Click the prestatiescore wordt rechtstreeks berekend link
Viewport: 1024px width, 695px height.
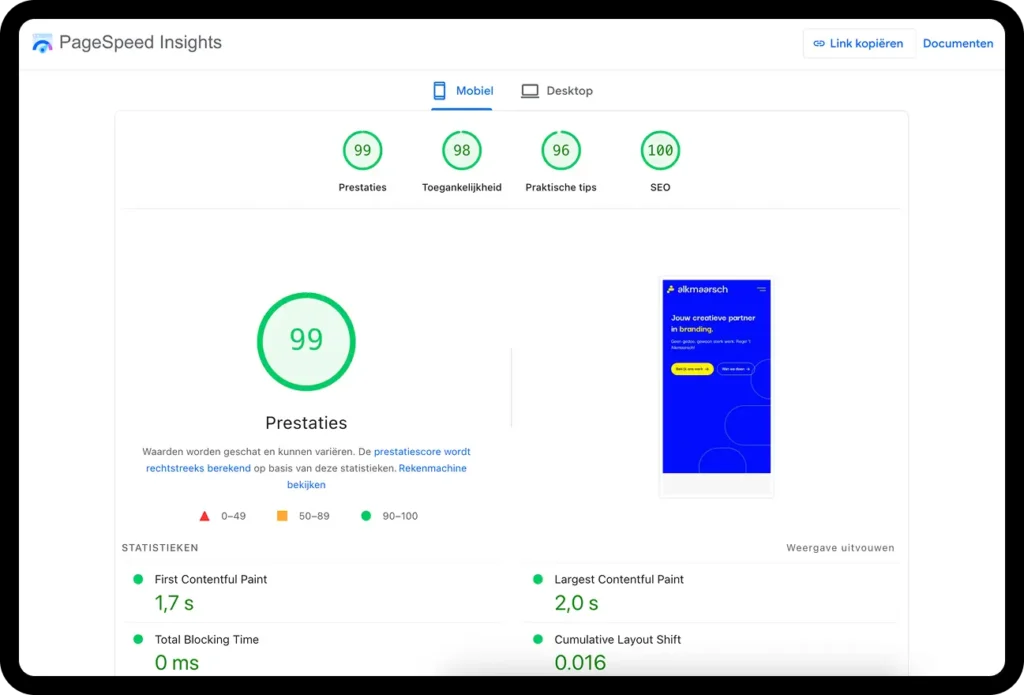(x=422, y=451)
